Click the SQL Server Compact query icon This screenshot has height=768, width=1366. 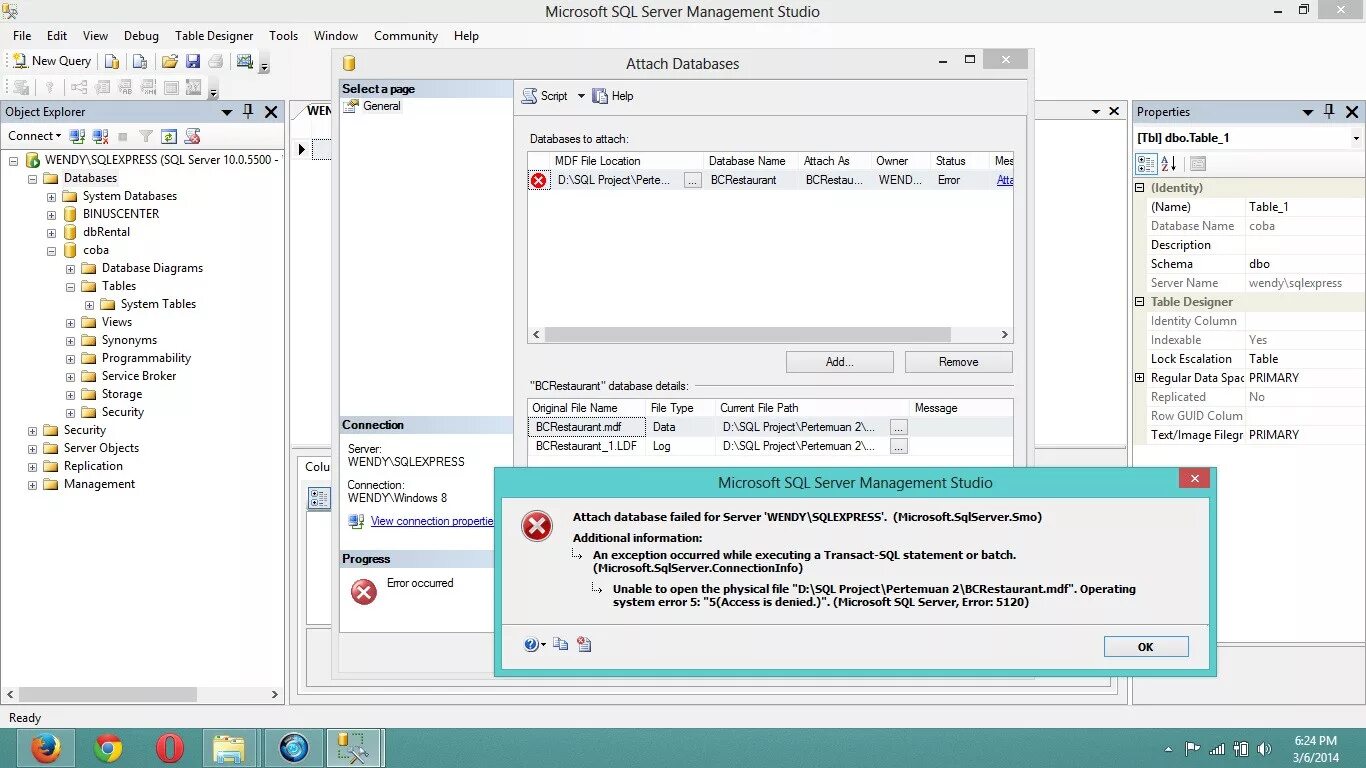pyautogui.click(x=140, y=61)
